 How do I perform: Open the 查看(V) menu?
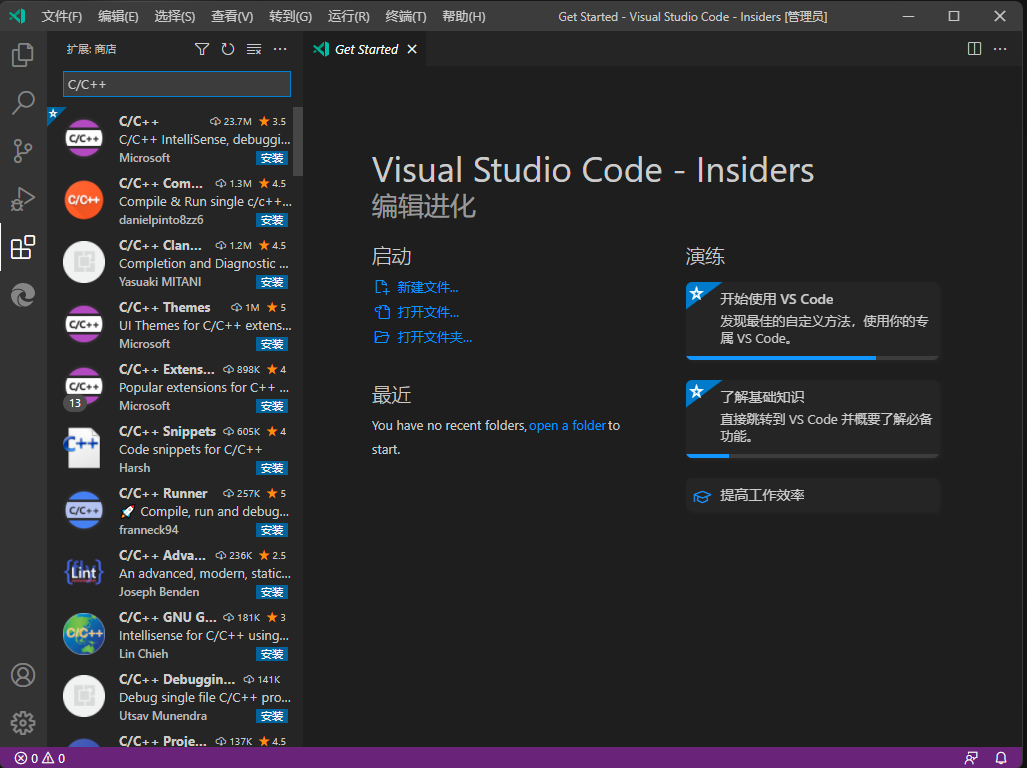coord(232,16)
